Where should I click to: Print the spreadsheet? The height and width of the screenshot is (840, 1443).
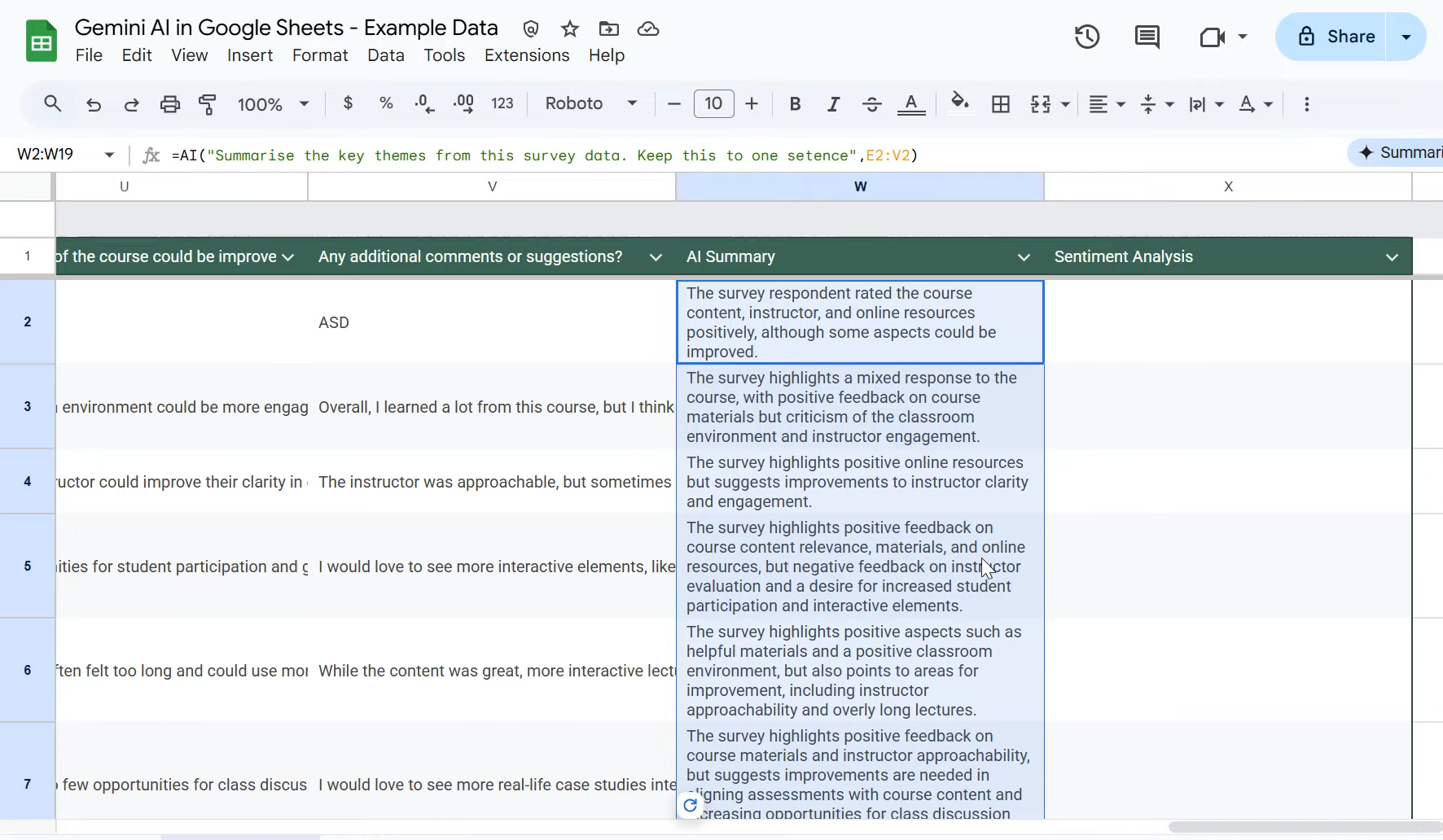click(x=170, y=104)
